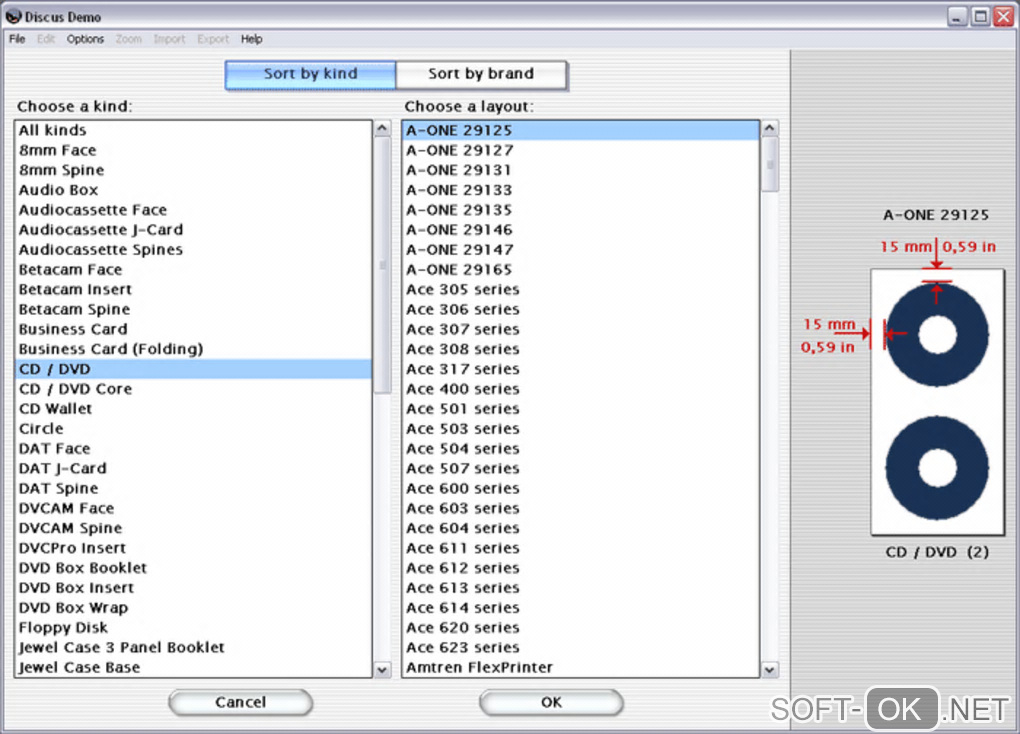Select 'Ace 623 series' layout

[x=581, y=647]
